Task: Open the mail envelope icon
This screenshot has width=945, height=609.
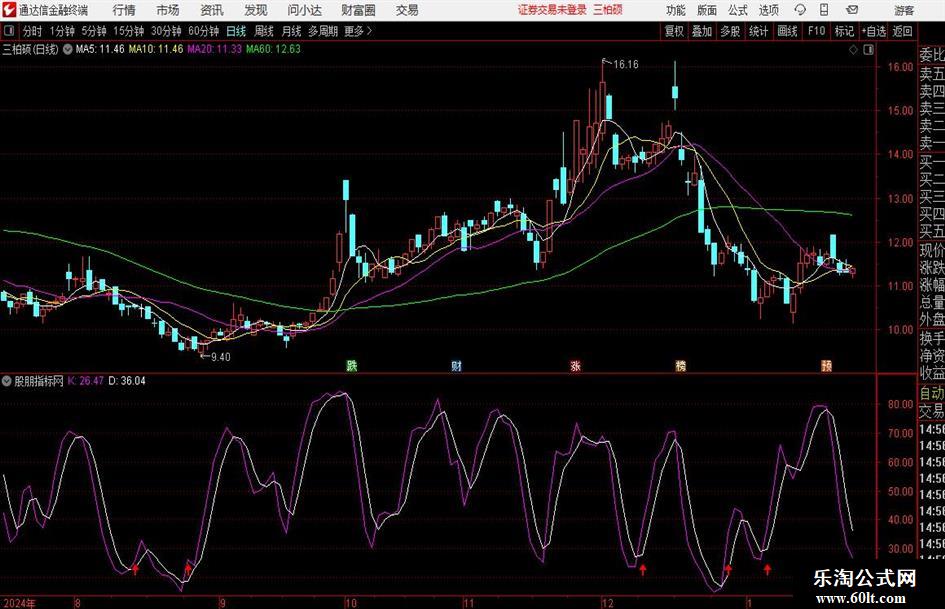Action: [x=852, y=10]
